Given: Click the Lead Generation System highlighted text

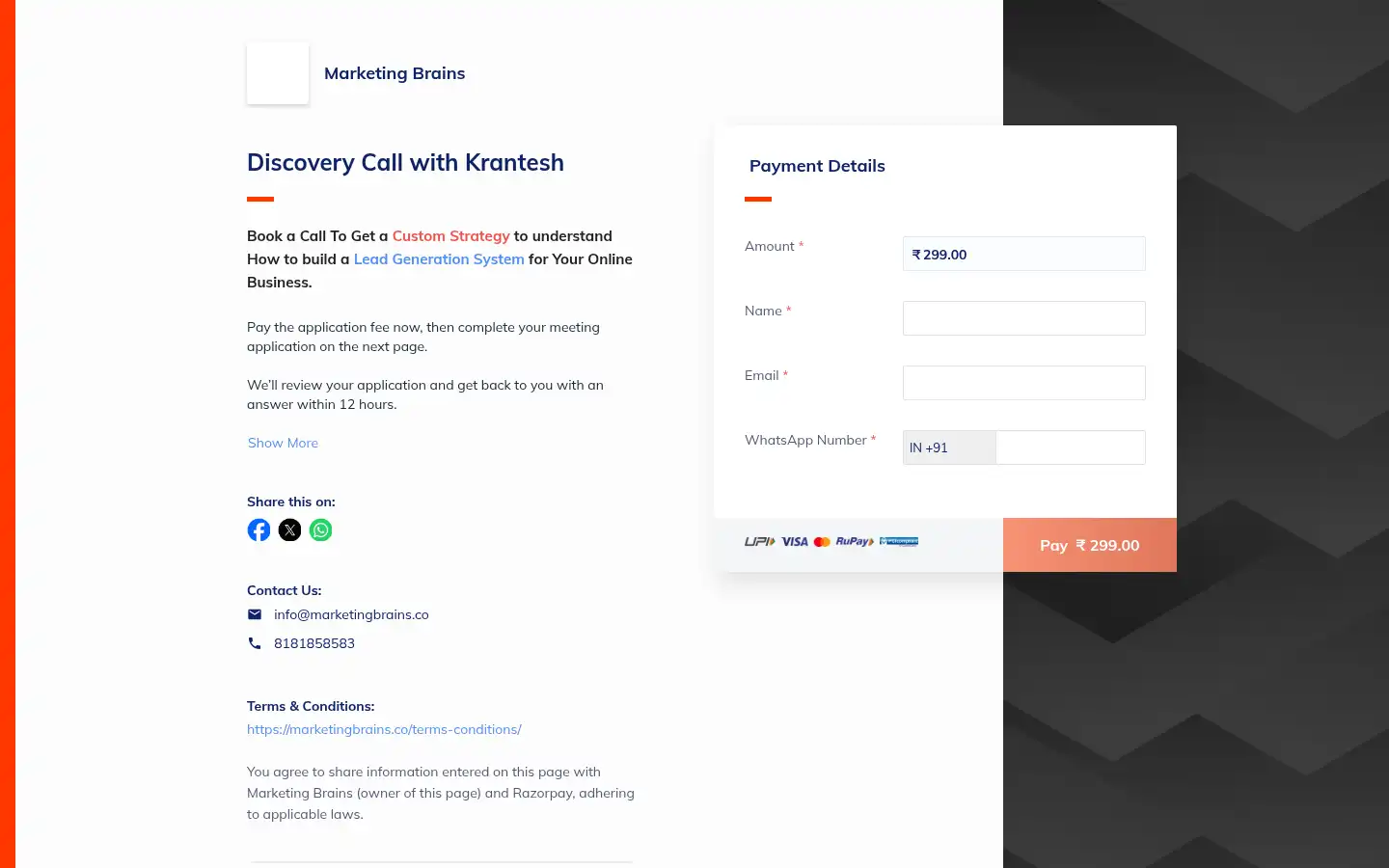Looking at the screenshot, I should [x=439, y=259].
